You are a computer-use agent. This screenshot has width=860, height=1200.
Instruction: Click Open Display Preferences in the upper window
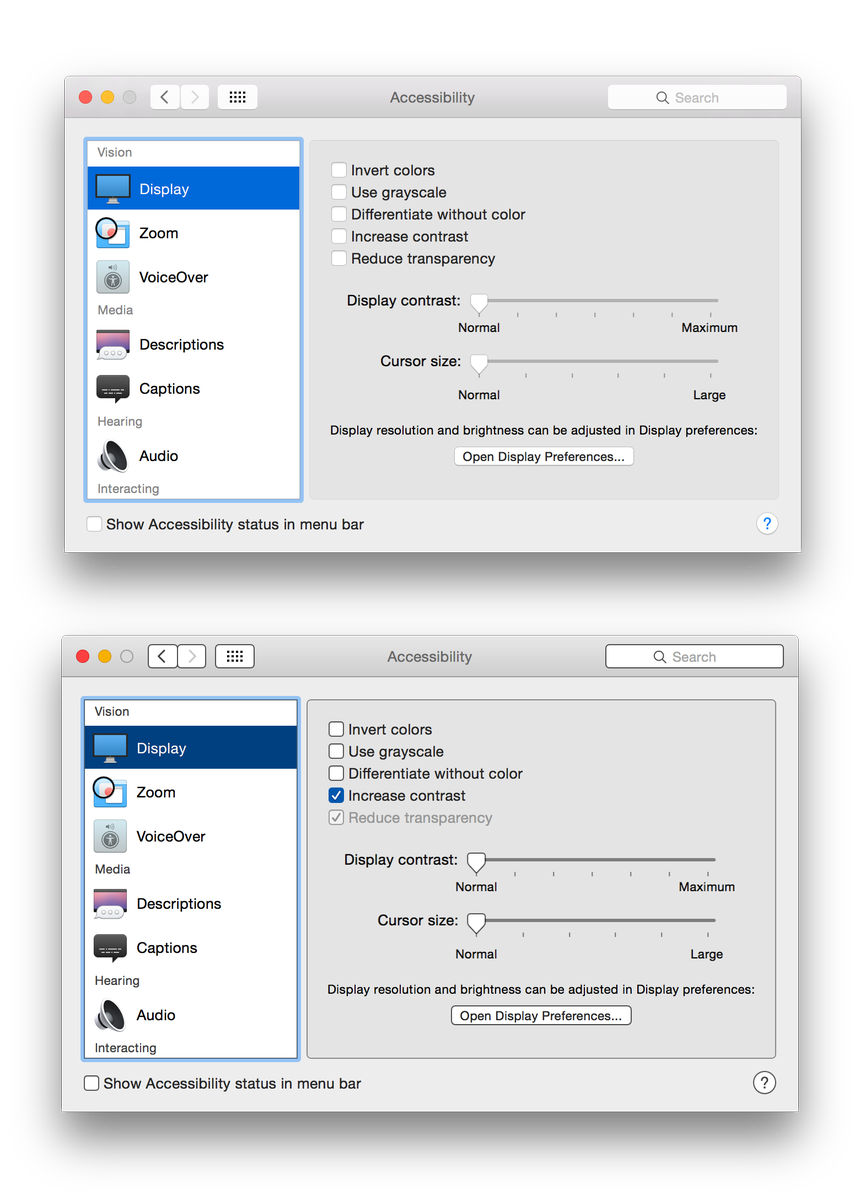point(543,457)
